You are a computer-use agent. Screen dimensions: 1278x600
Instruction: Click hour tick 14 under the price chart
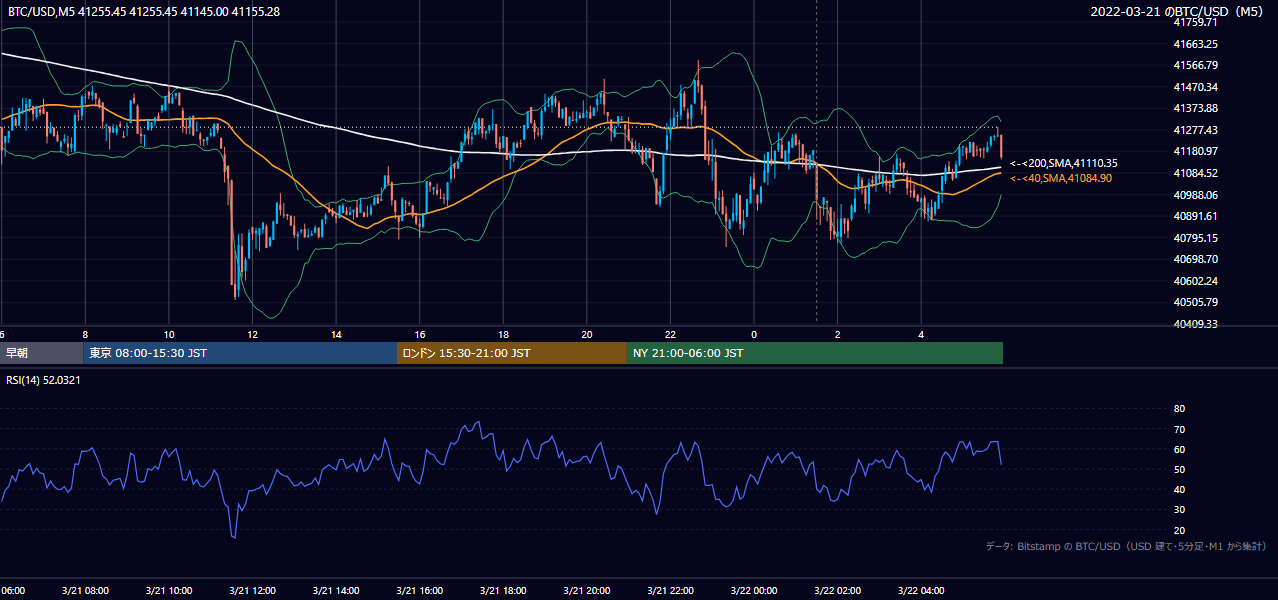336,335
